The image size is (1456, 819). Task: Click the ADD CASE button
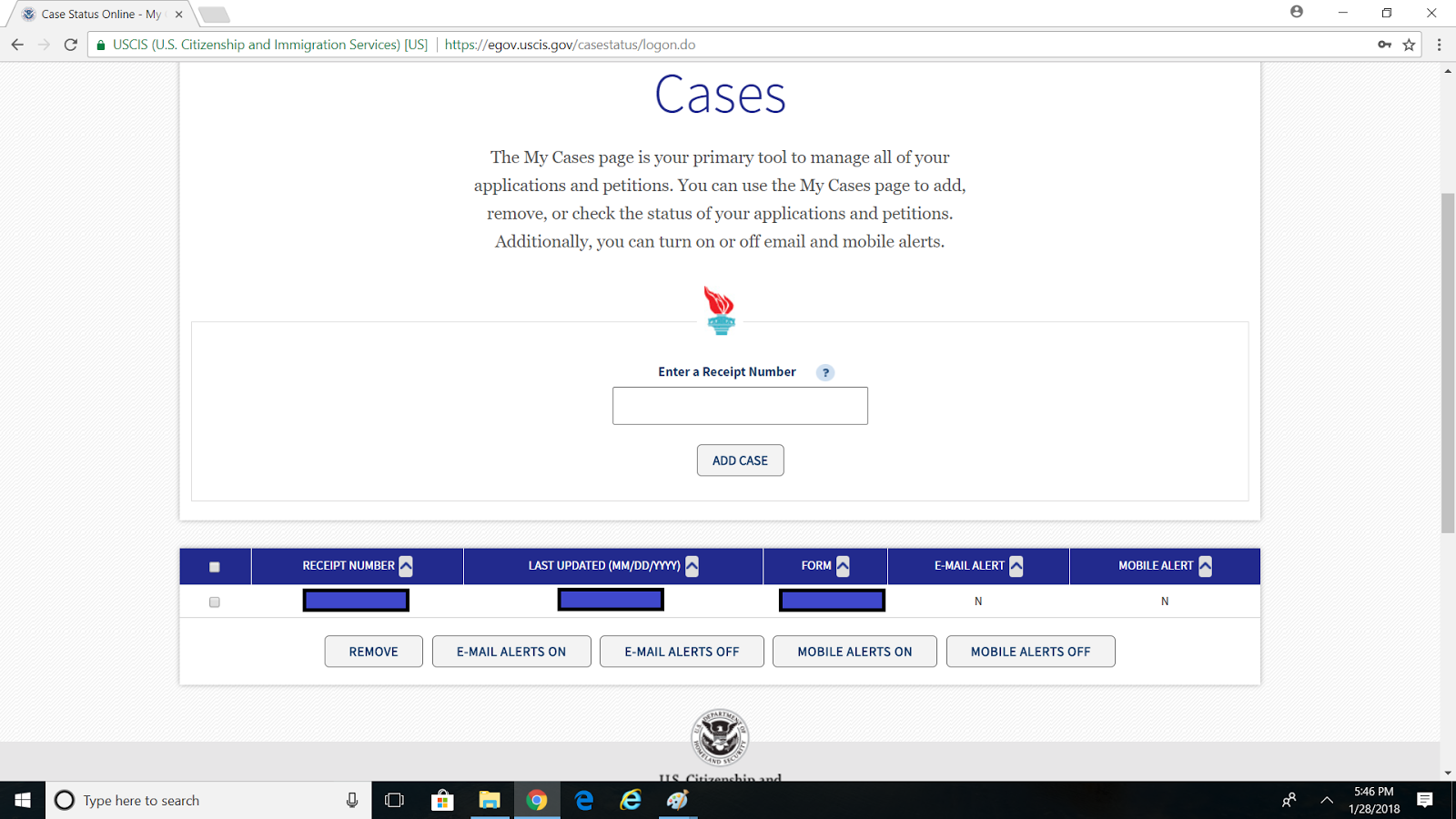[x=741, y=460]
